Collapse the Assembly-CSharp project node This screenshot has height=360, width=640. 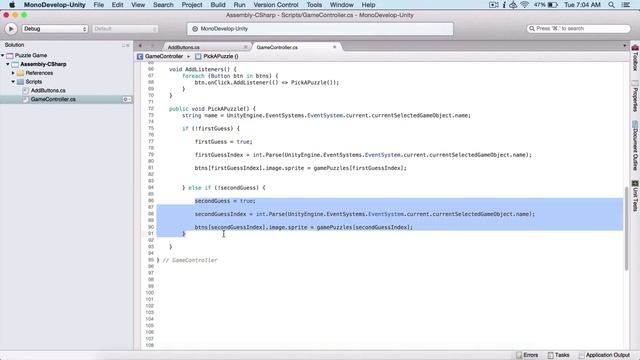point(8,64)
